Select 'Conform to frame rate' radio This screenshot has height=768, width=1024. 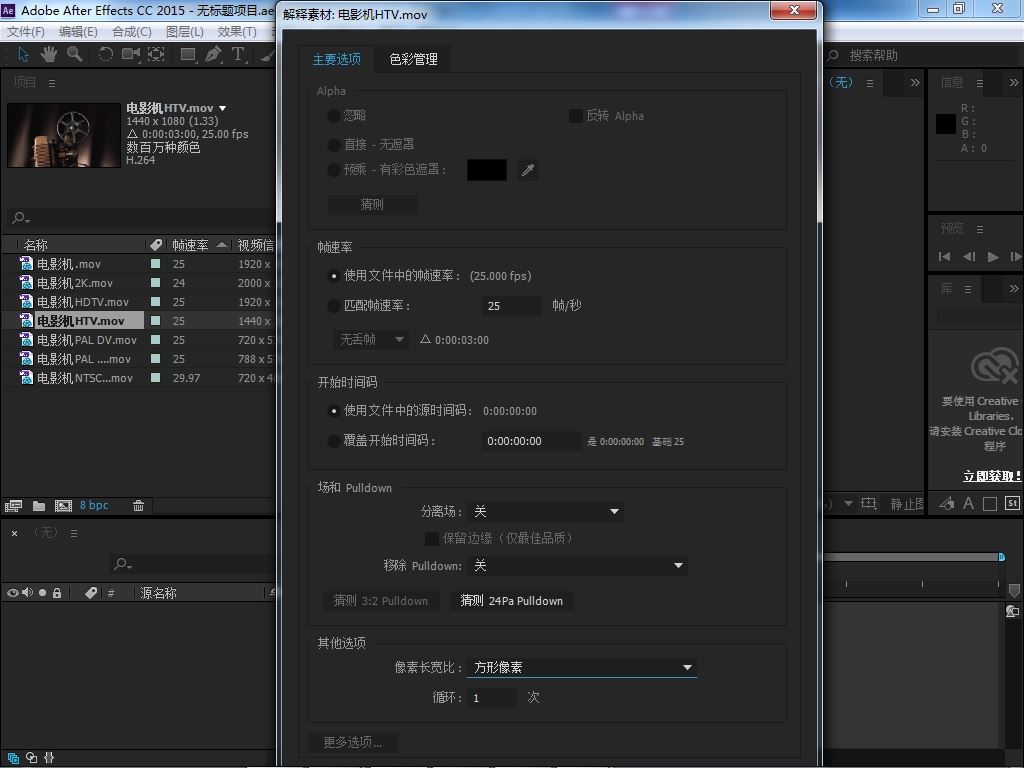pos(334,306)
